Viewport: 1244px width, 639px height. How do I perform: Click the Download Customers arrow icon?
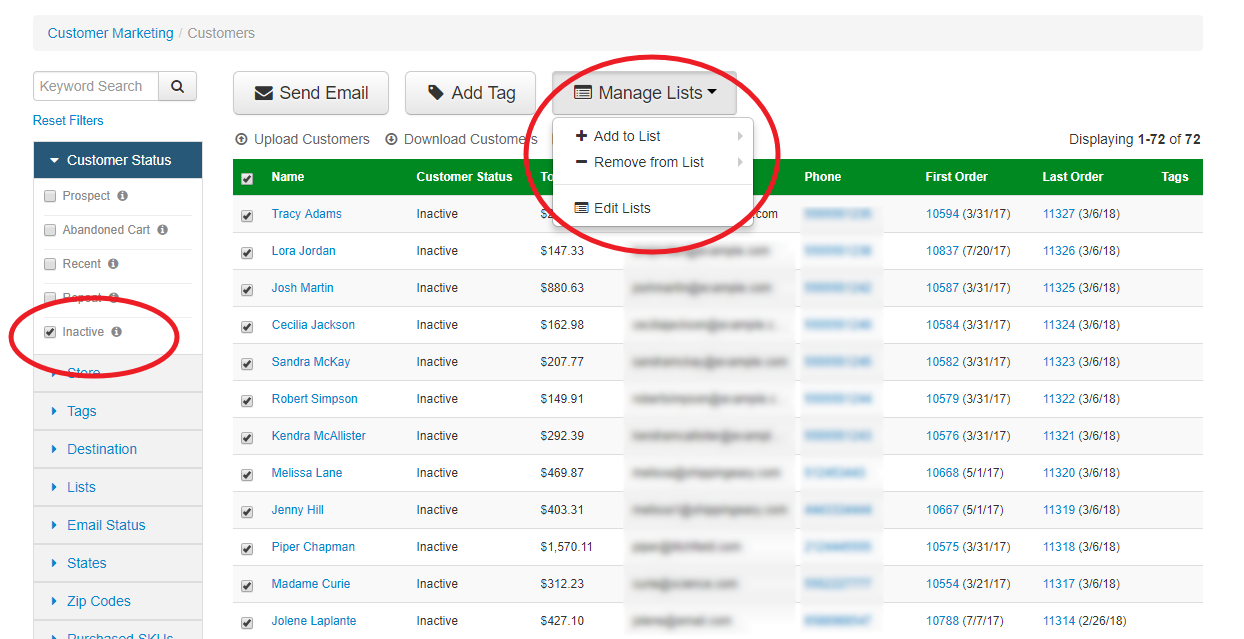pos(391,139)
